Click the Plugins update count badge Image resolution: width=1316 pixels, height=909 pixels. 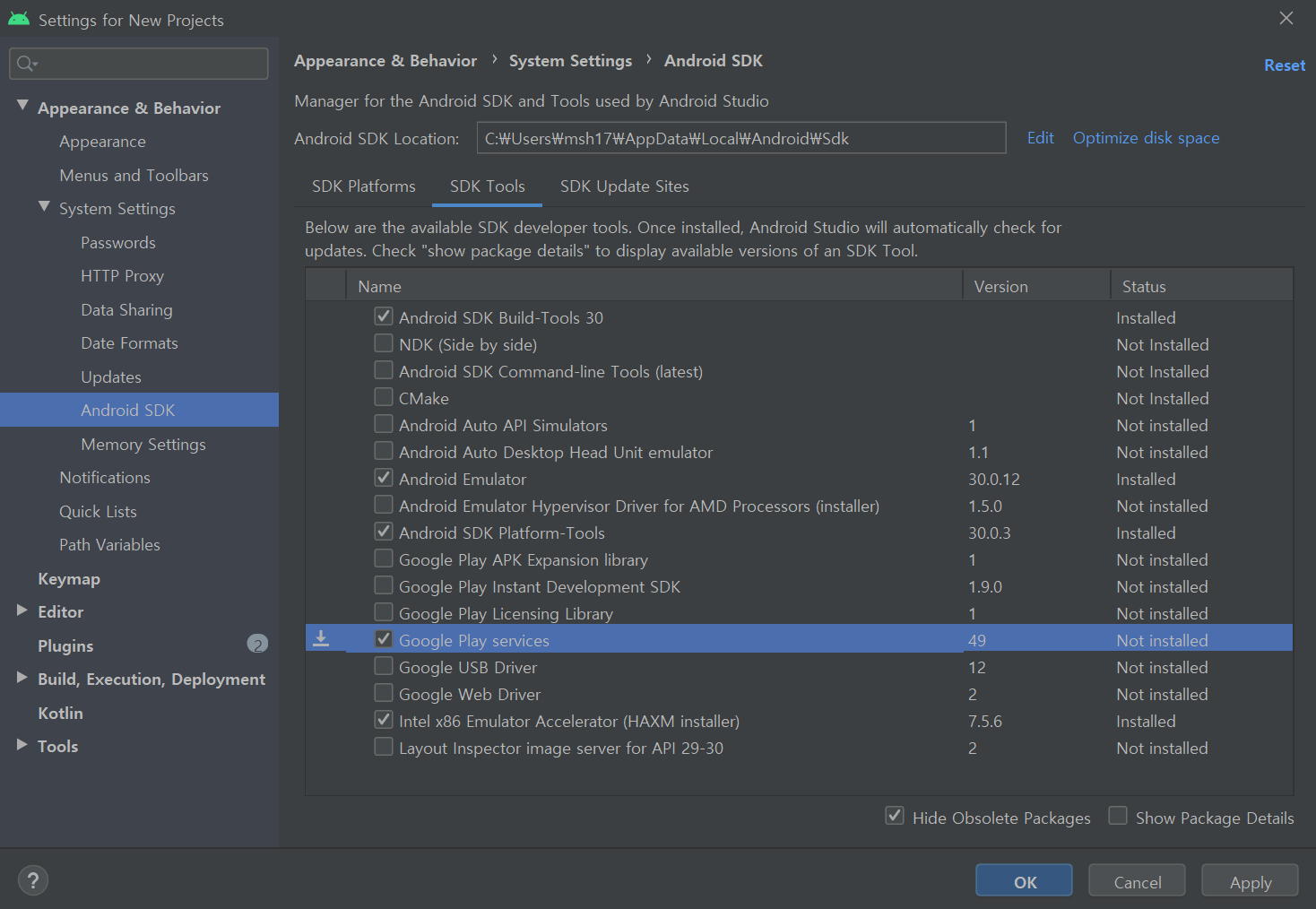pos(257,645)
